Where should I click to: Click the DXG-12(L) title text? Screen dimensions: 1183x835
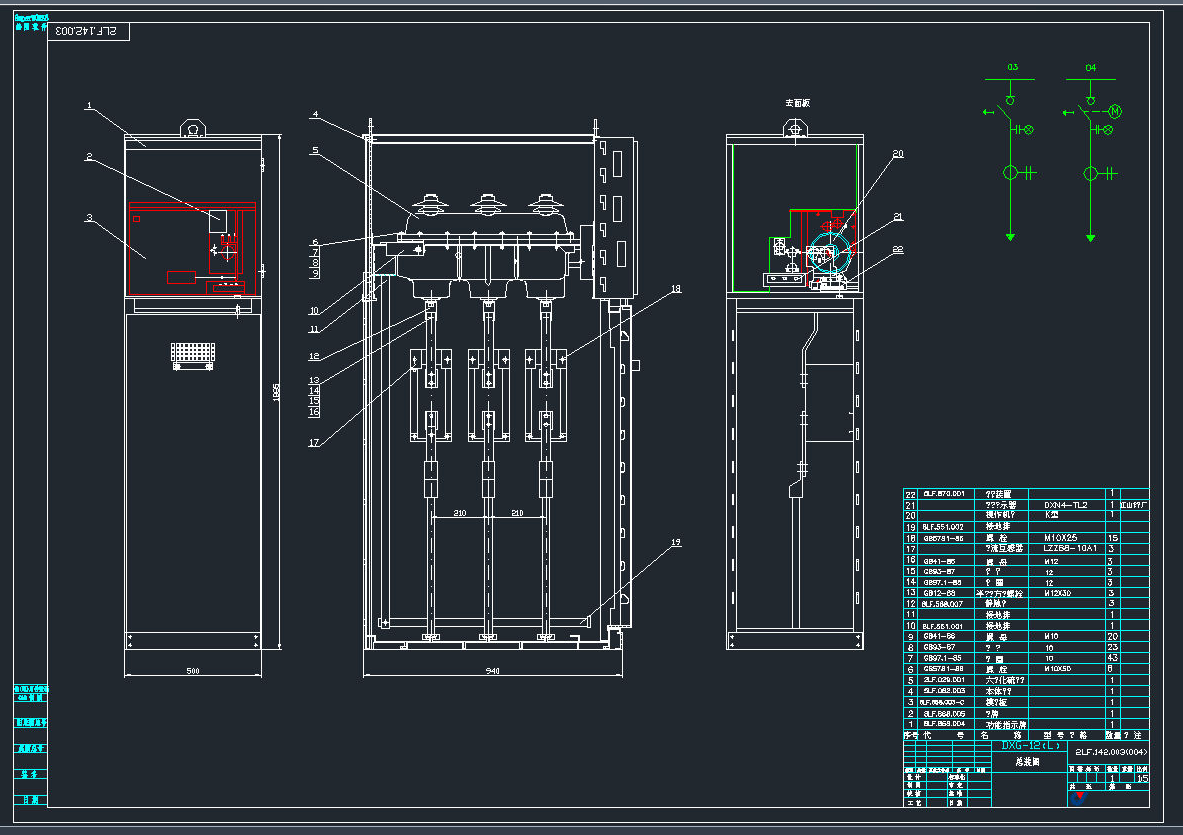tap(1029, 746)
